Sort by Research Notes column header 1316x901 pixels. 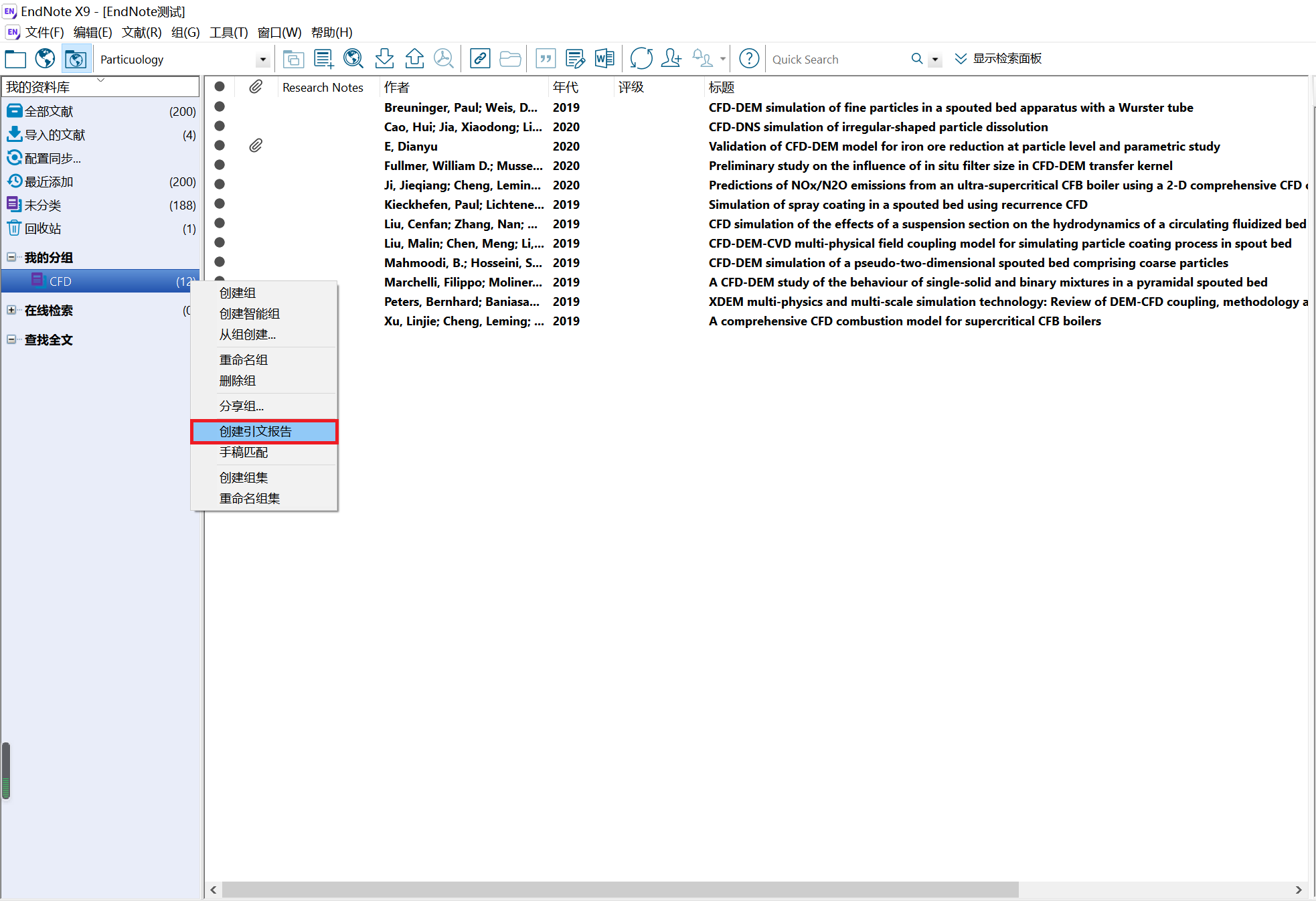click(329, 87)
